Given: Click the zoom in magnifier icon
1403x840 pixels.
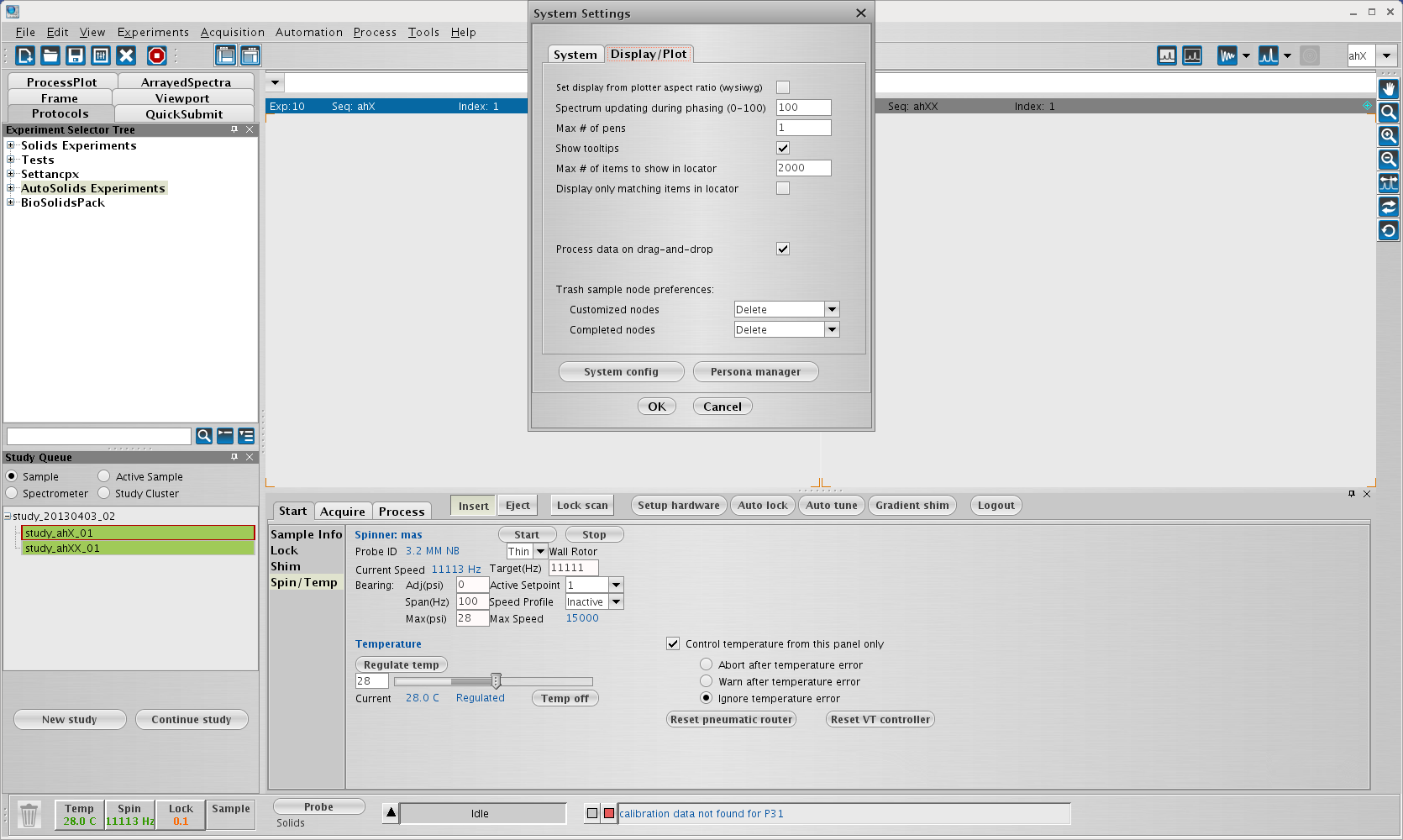Looking at the screenshot, I should click(x=1389, y=136).
